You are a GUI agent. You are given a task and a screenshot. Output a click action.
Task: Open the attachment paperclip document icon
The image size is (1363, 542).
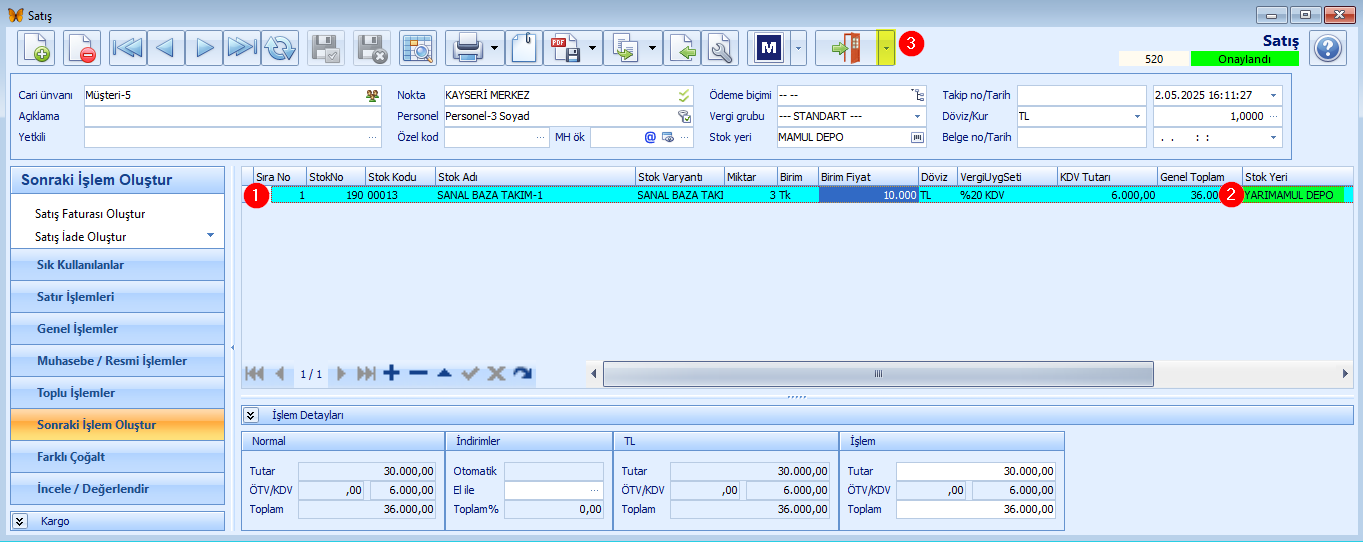click(x=524, y=47)
